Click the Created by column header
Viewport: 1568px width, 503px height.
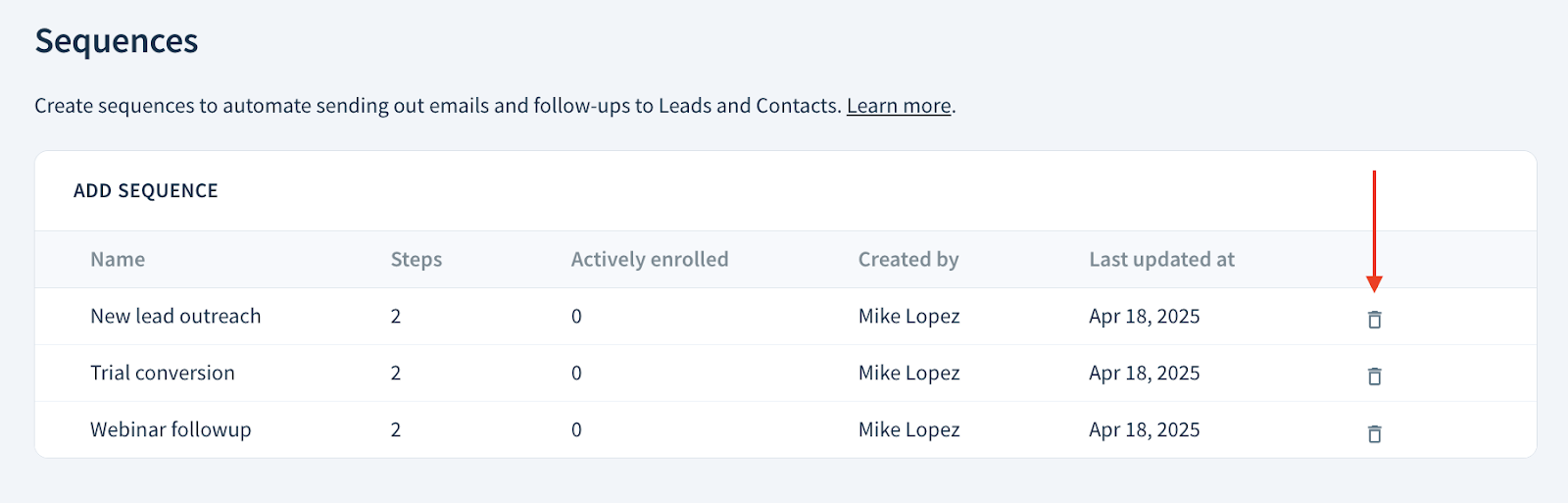pyautogui.click(x=908, y=259)
